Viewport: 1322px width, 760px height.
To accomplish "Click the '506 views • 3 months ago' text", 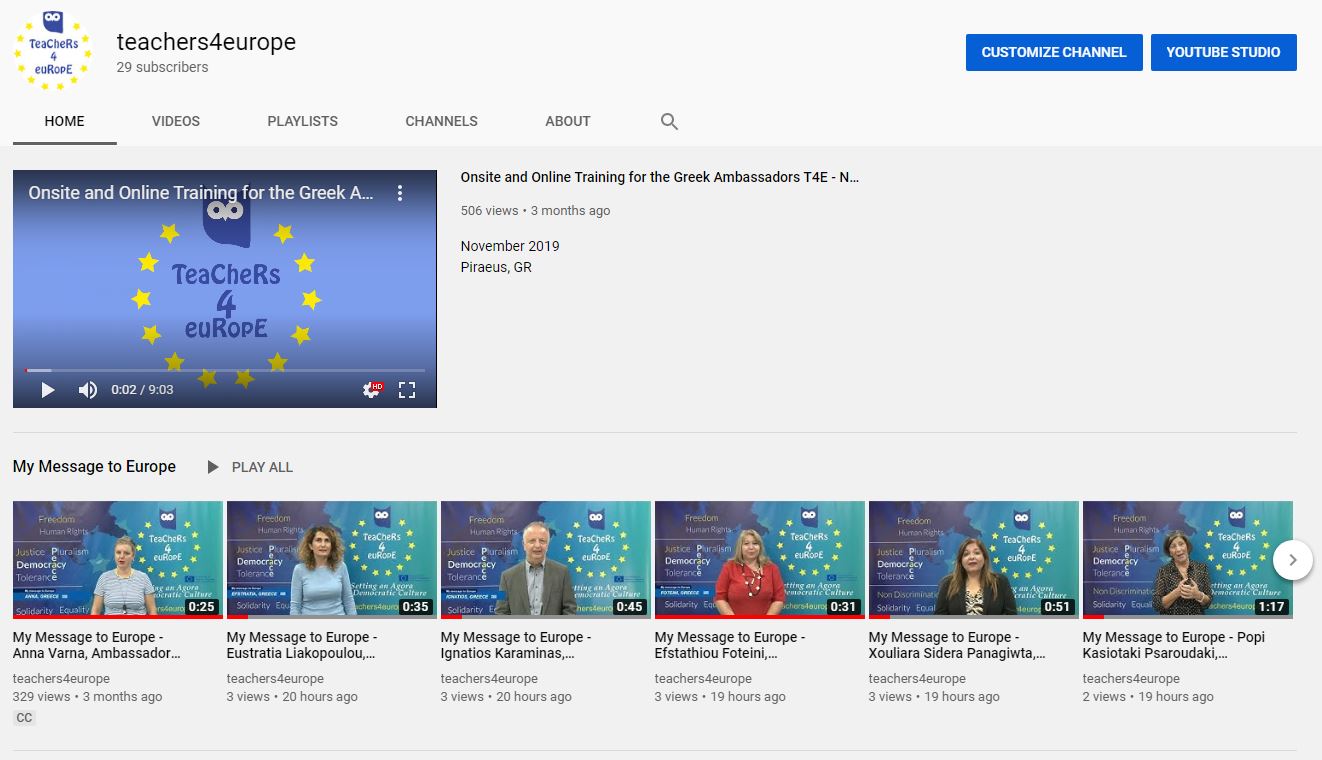I will tap(535, 211).
